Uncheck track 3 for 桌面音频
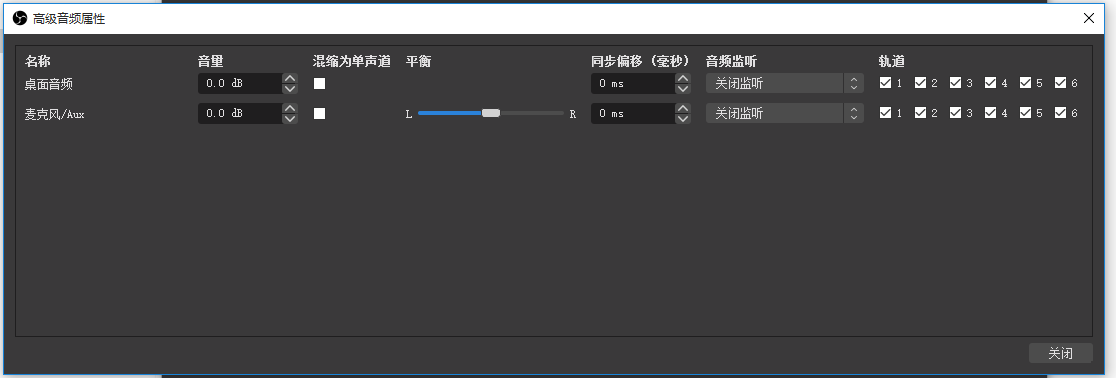The image size is (1116, 378). point(955,83)
